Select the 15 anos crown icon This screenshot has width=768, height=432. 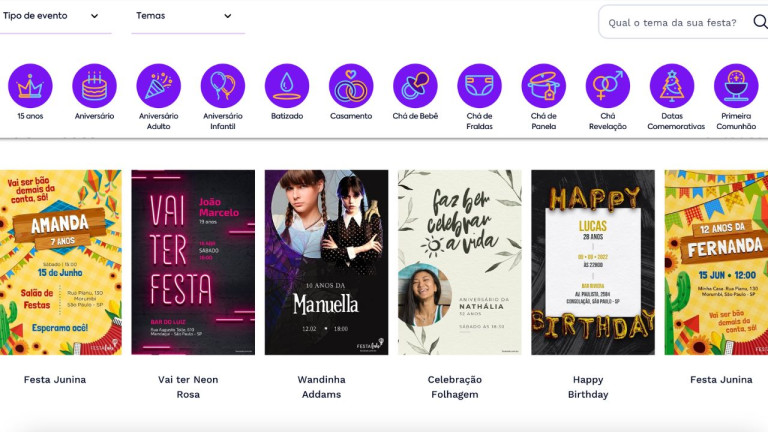pyautogui.click(x=30, y=86)
